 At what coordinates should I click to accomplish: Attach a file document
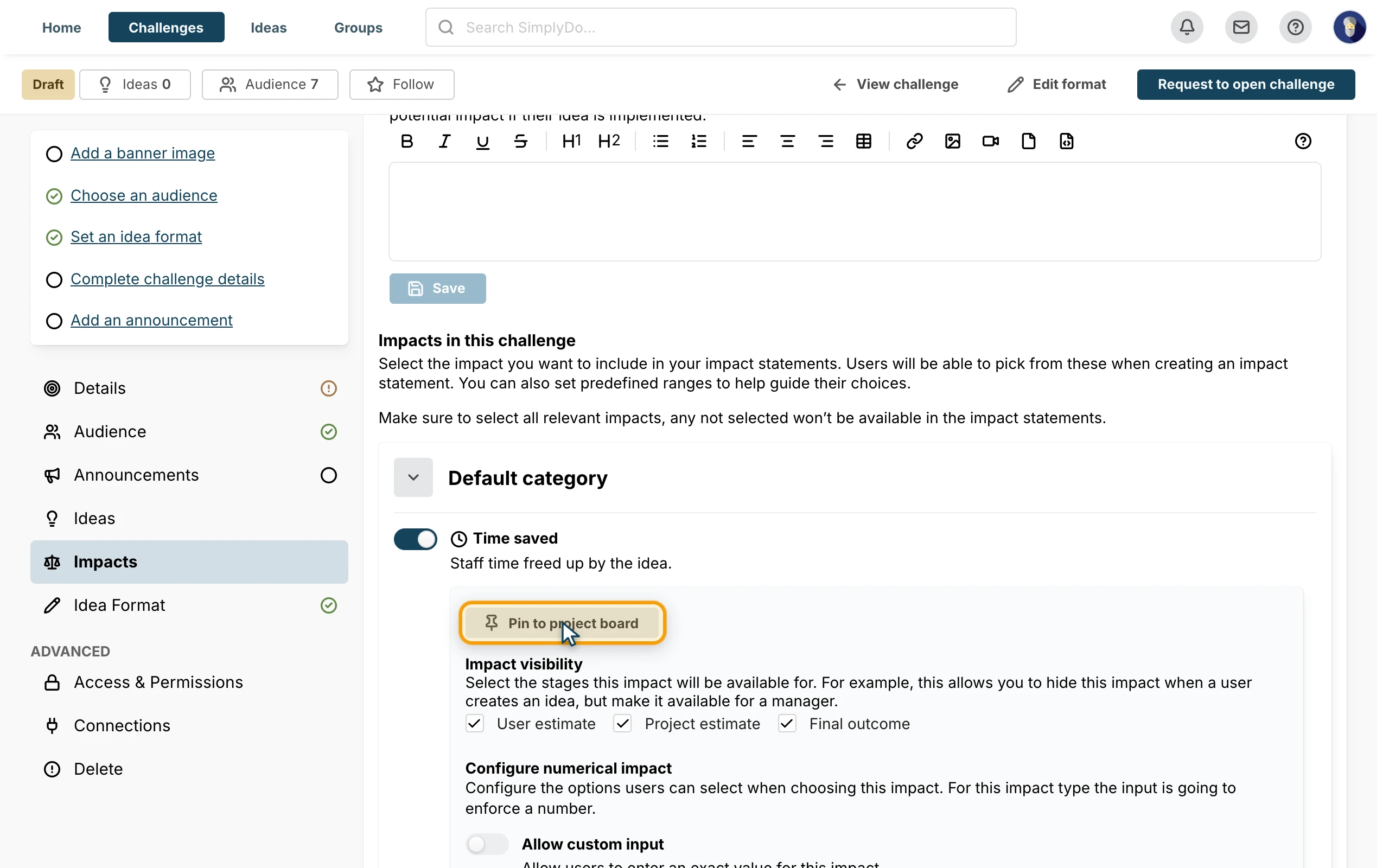pos(1029,141)
